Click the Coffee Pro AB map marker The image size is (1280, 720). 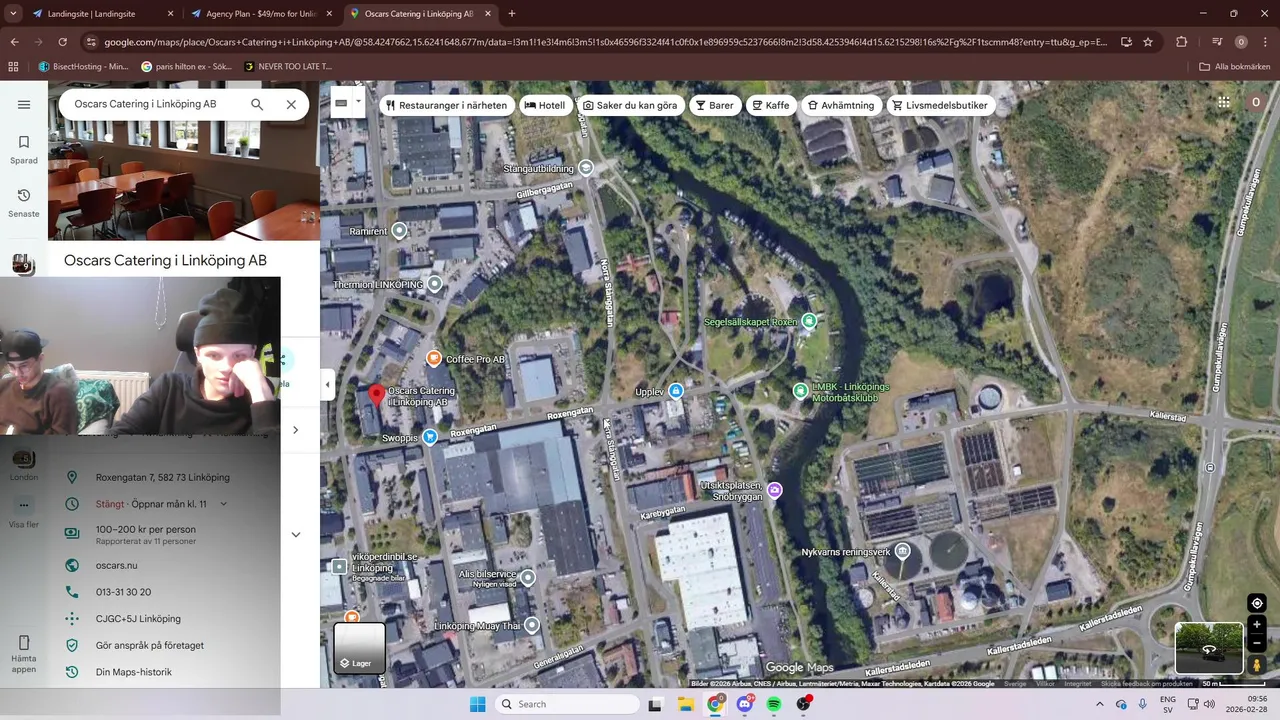click(434, 358)
